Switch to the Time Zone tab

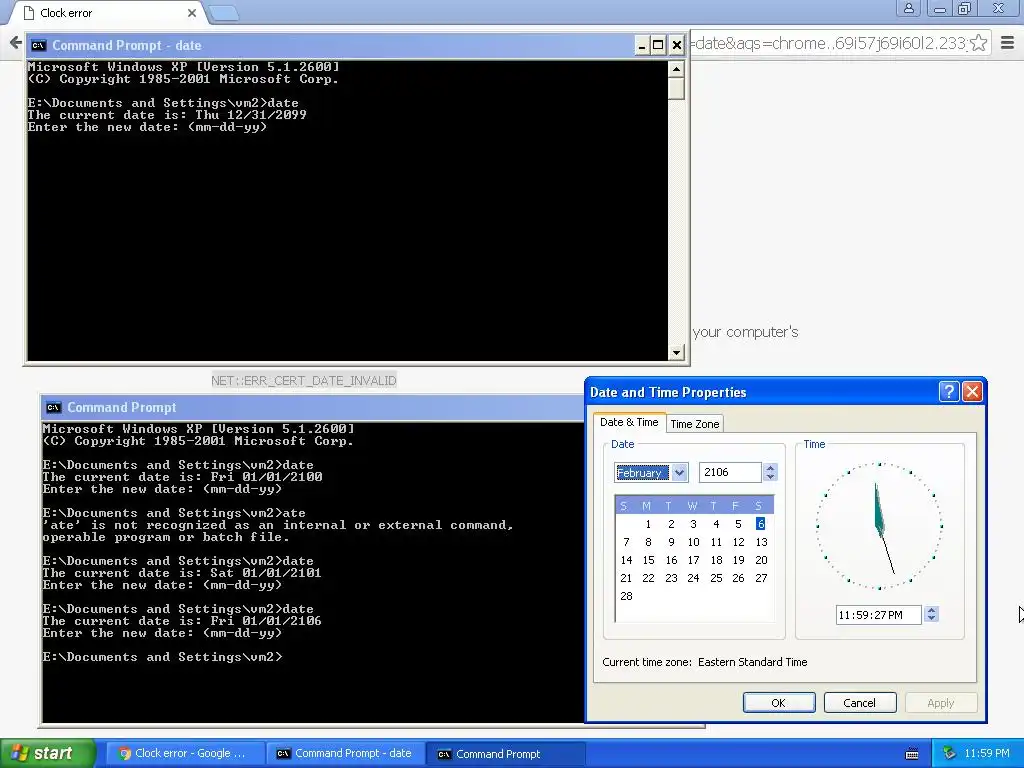tap(695, 424)
